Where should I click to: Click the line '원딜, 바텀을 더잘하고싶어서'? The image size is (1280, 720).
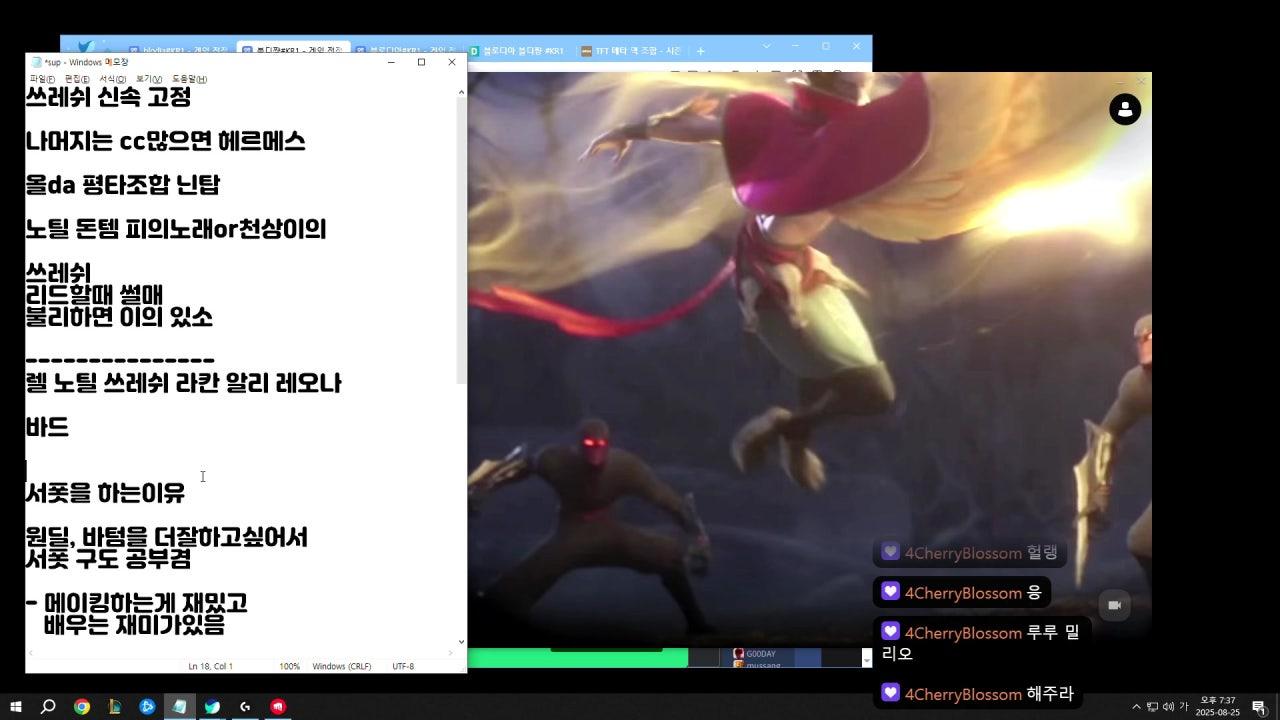[x=166, y=537]
